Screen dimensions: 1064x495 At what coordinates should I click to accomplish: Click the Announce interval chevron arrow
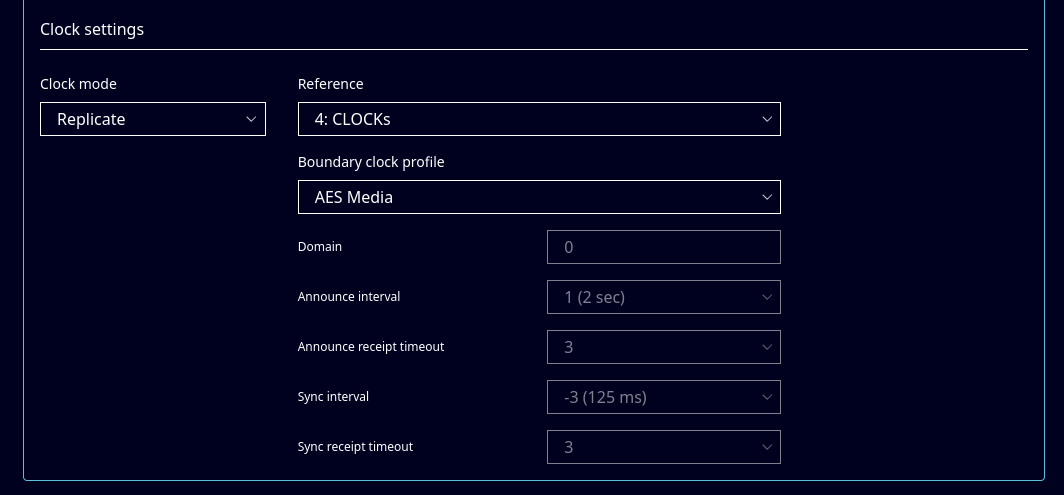pyautogui.click(x=767, y=297)
